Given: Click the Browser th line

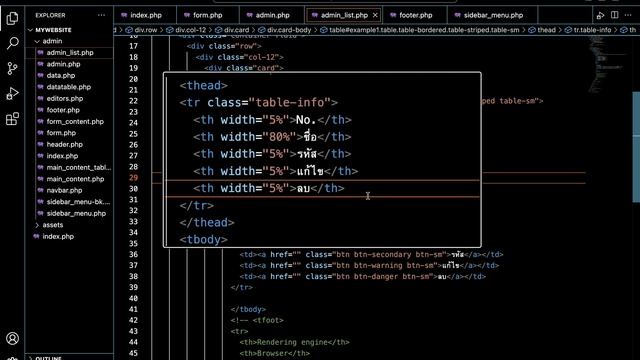Looking at the screenshot, I should tap(275, 353).
